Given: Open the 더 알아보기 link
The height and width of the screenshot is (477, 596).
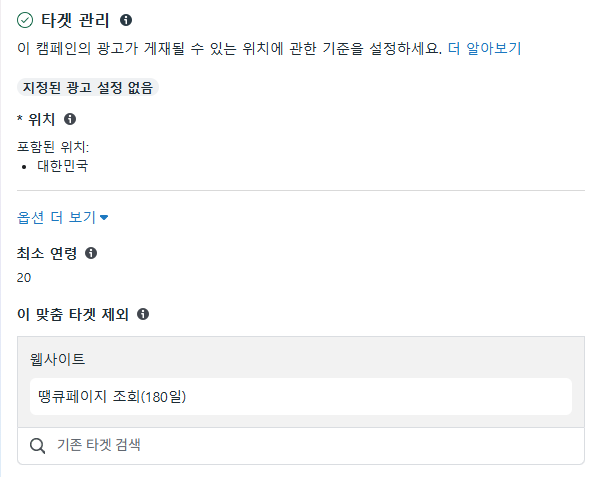Looking at the screenshot, I should (x=484, y=49).
